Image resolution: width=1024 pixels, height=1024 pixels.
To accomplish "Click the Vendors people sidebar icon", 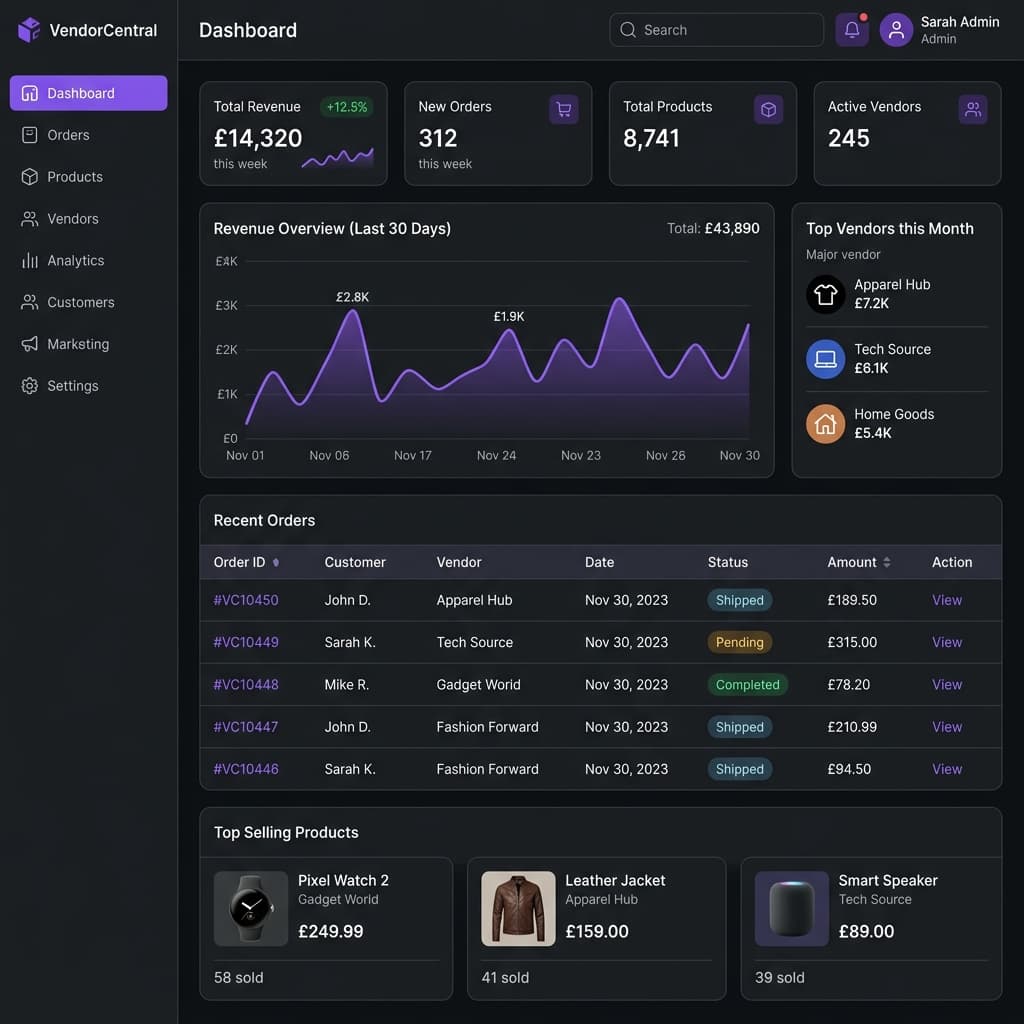I will [30, 219].
